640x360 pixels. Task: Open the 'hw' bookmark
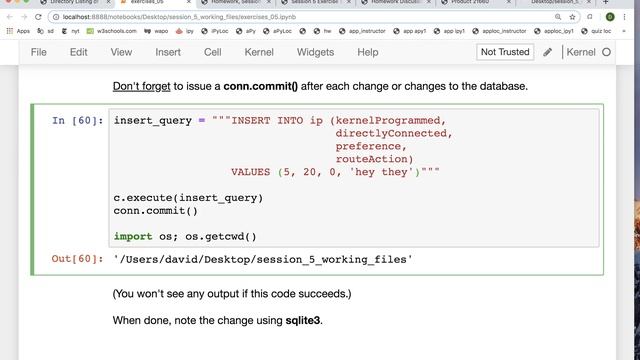[322, 31]
